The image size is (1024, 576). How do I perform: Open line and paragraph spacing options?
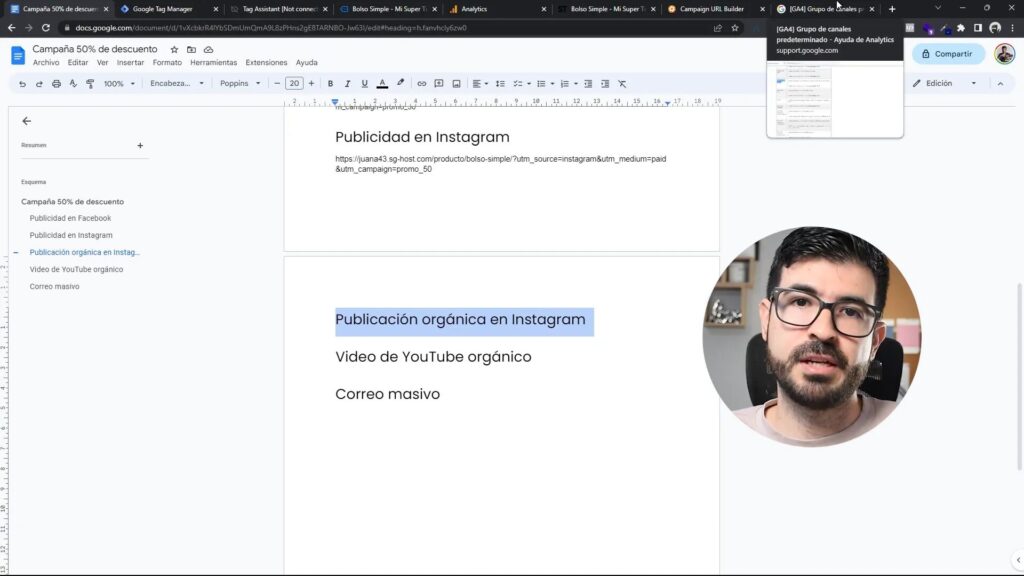pyautogui.click(x=500, y=84)
